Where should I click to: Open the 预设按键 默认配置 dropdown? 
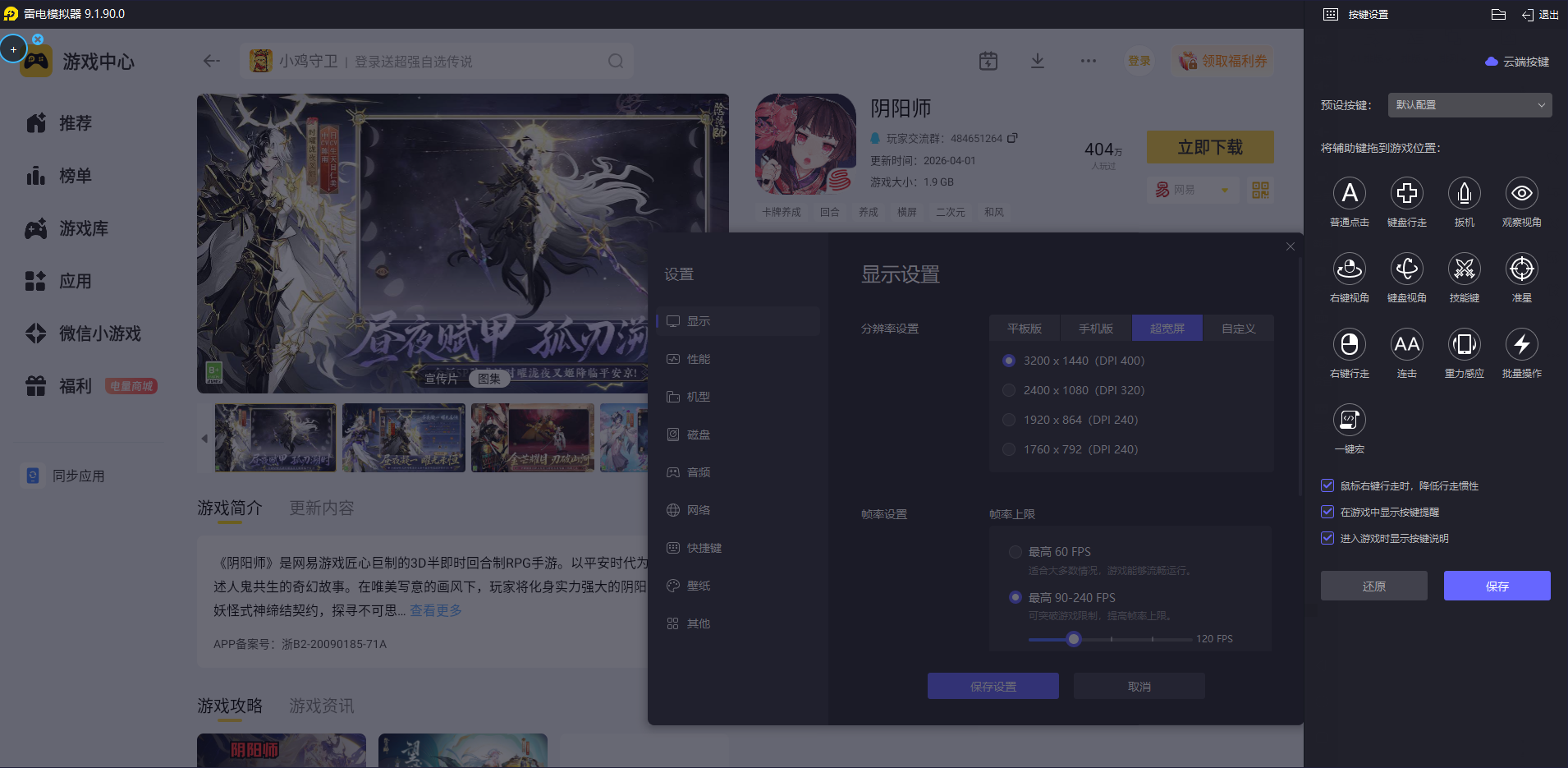1469,105
